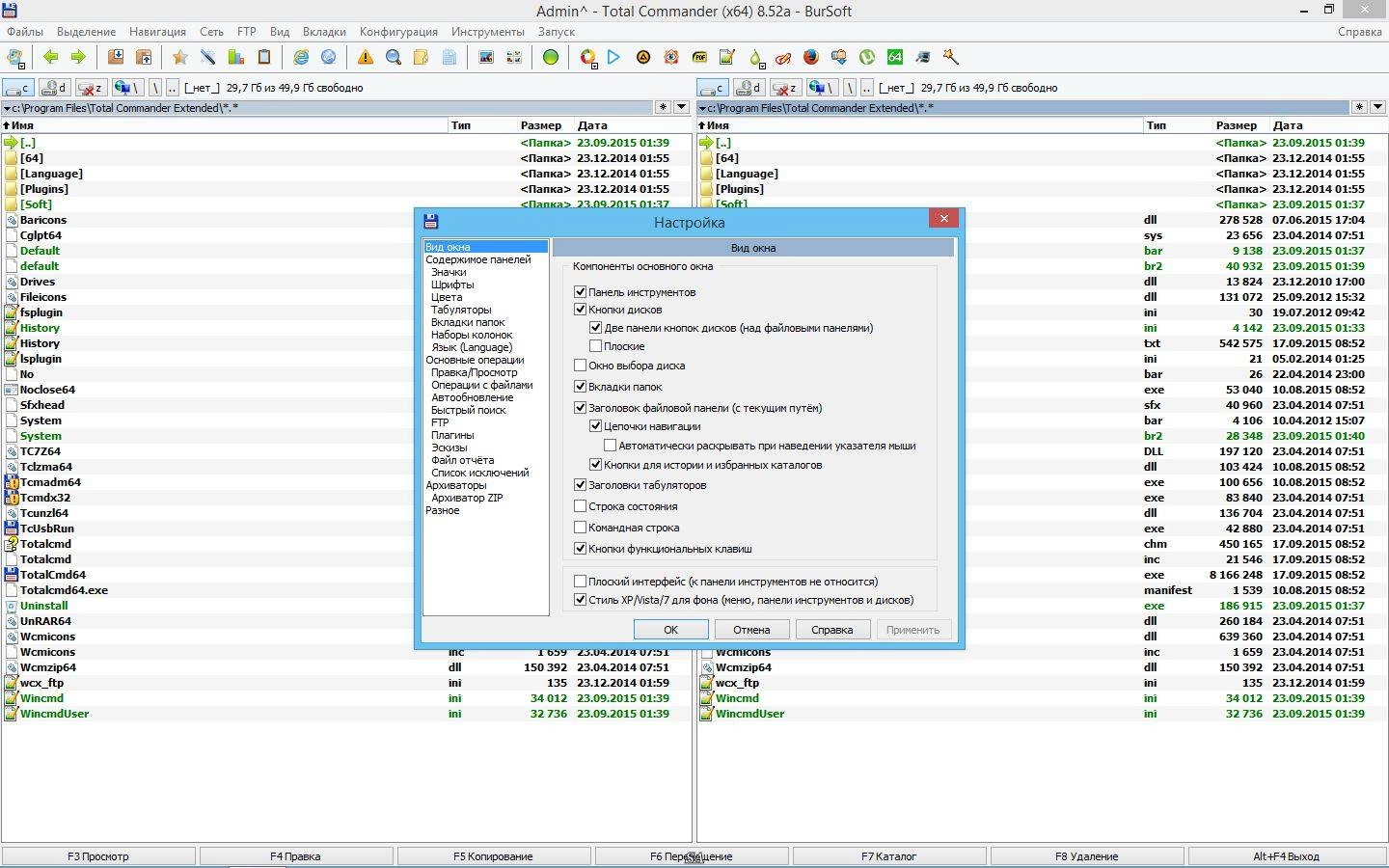Click the 'F5 Копирование' function button
1389x868 pixels.
coord(493,856)
